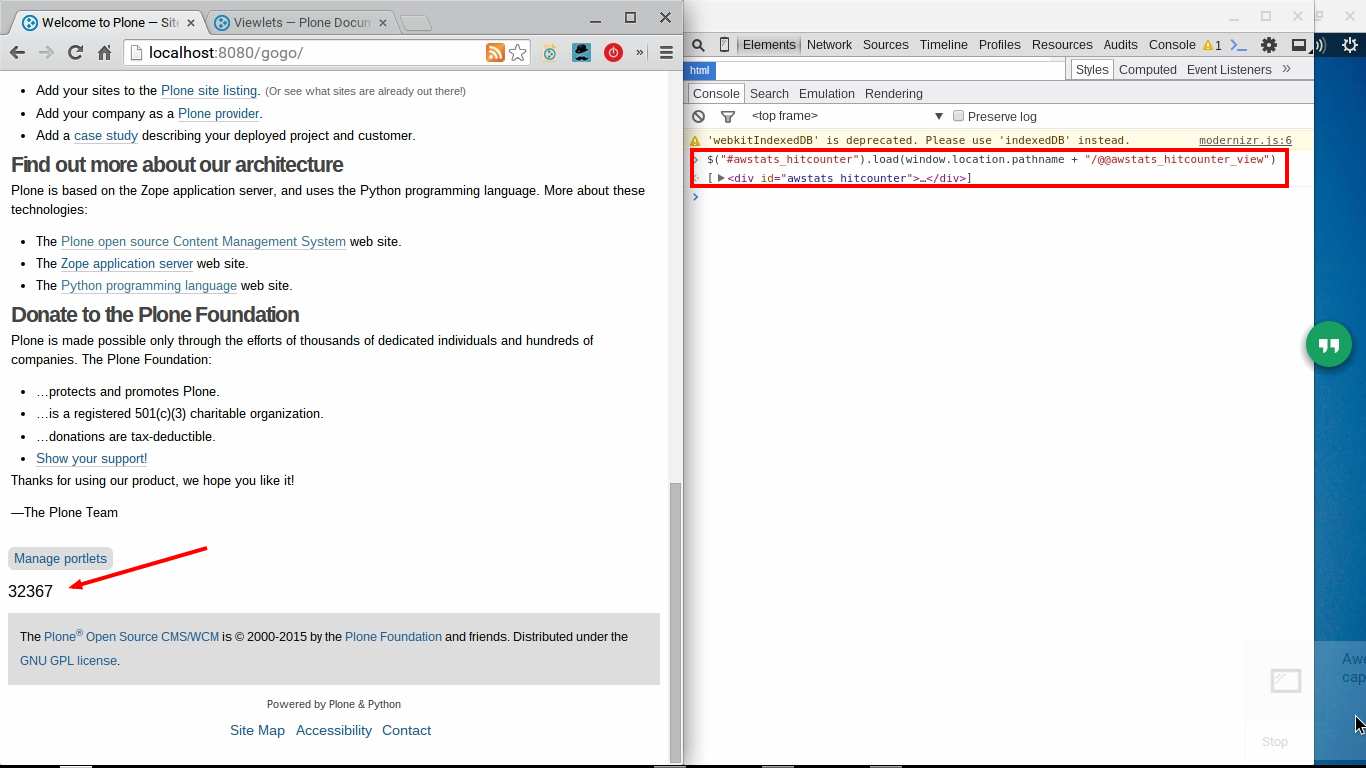
Task: Select the Elements panel tab
Action: pyautogui.click(x=769, y=45)
